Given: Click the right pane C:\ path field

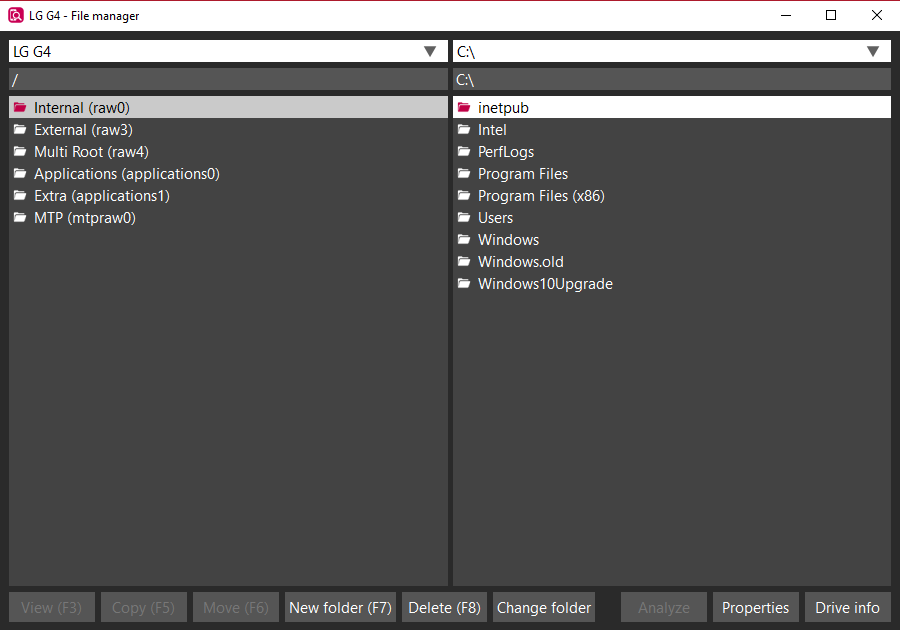Looking at the screenshot, I should [671, 79].
